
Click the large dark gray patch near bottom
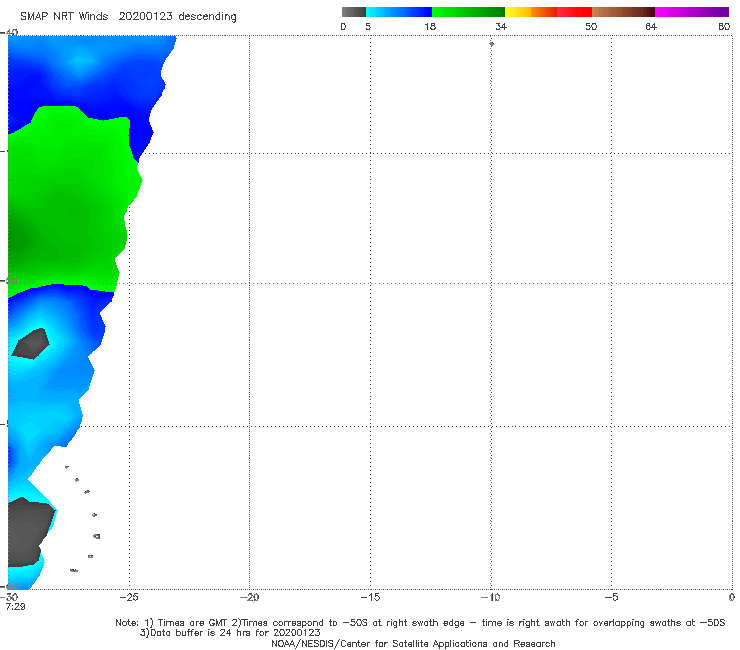coord(28,532)
